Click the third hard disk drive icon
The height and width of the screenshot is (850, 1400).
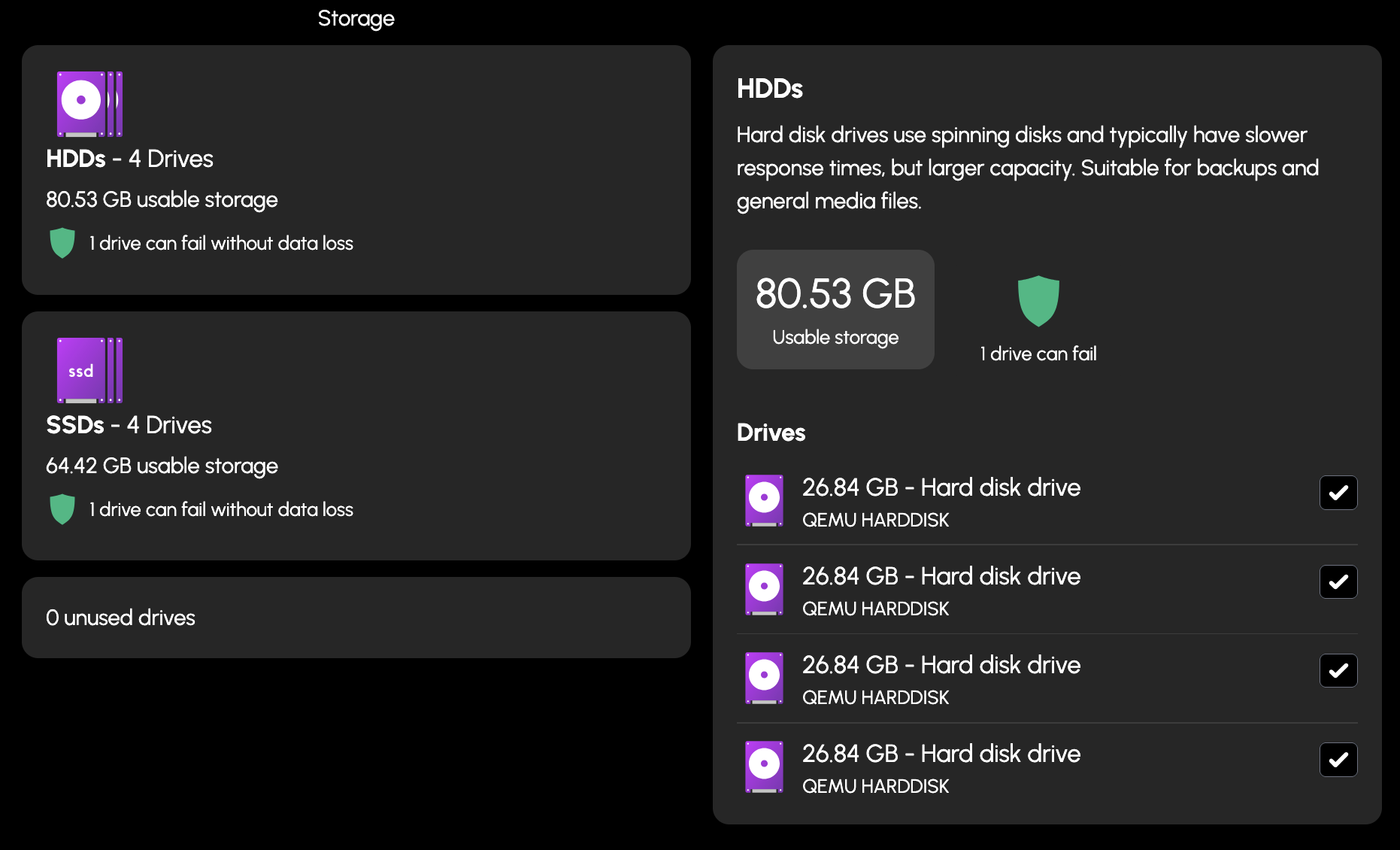tap(764, 678)
